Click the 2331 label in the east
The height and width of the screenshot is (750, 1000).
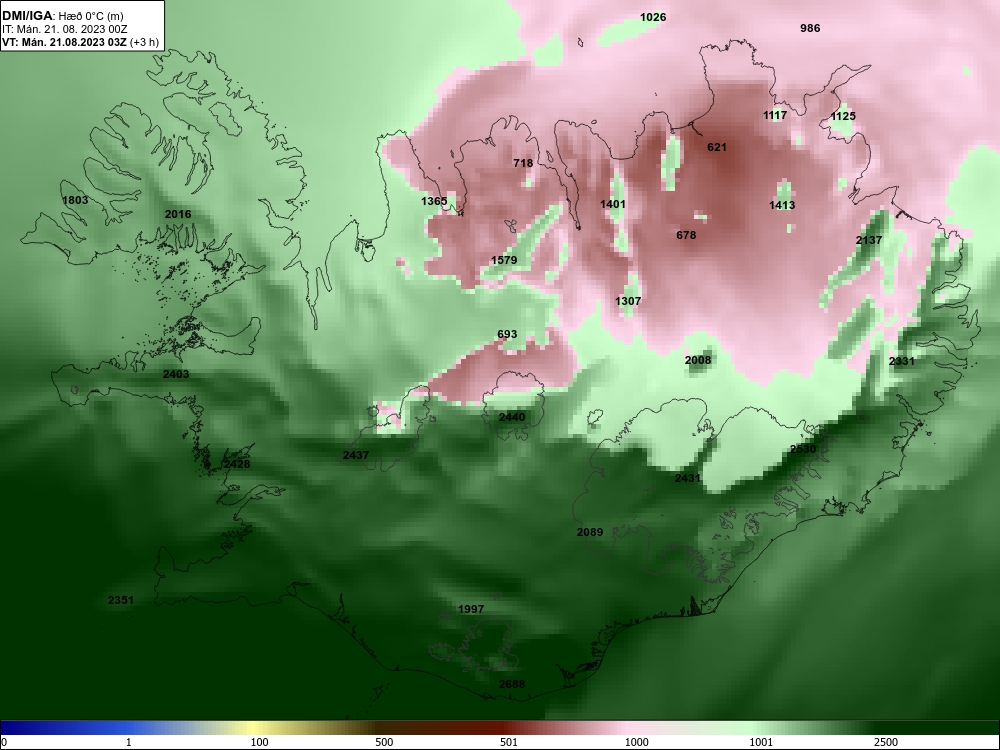(x=902, y=362)
